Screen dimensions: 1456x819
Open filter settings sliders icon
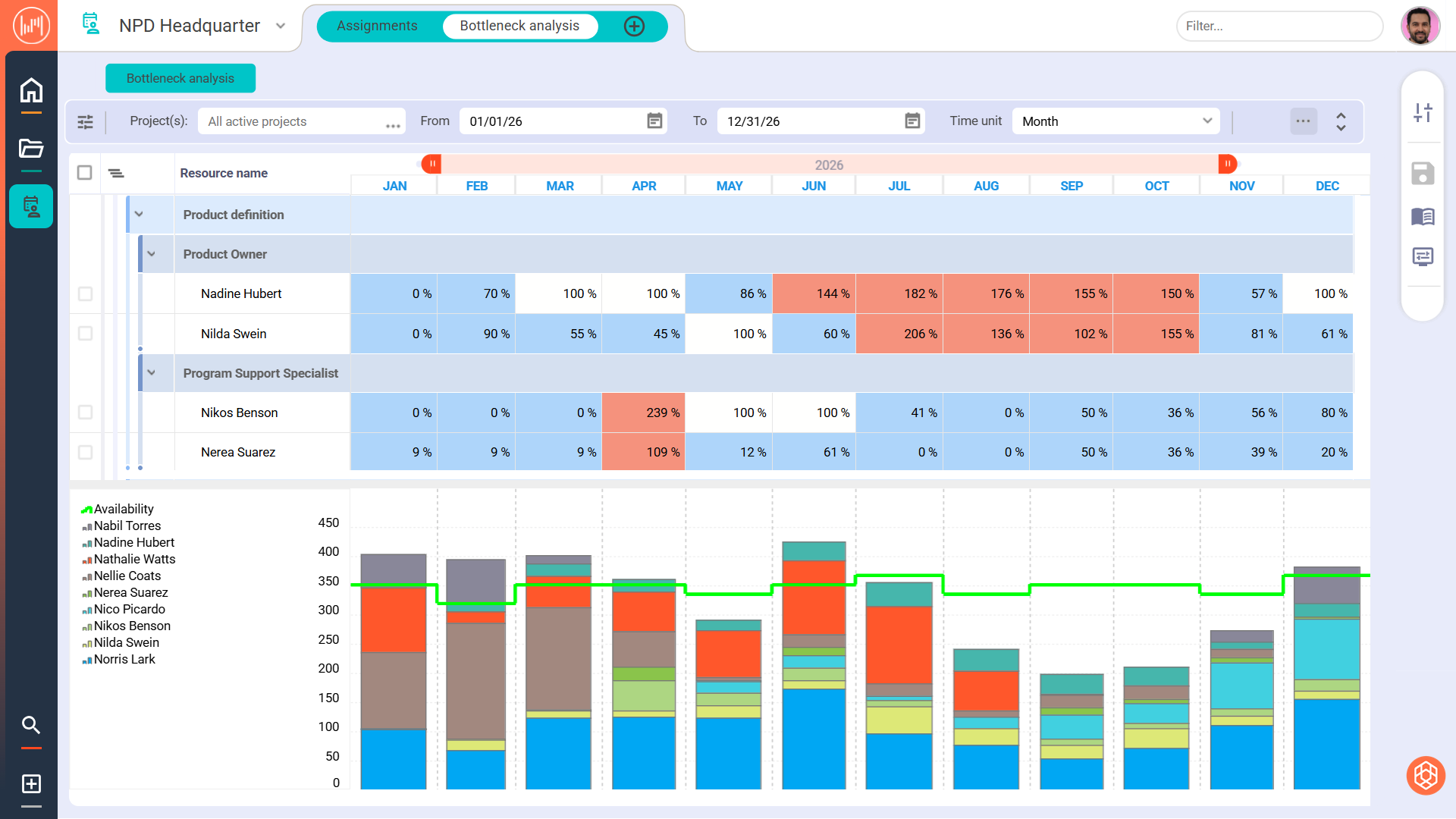click(86, 121)
